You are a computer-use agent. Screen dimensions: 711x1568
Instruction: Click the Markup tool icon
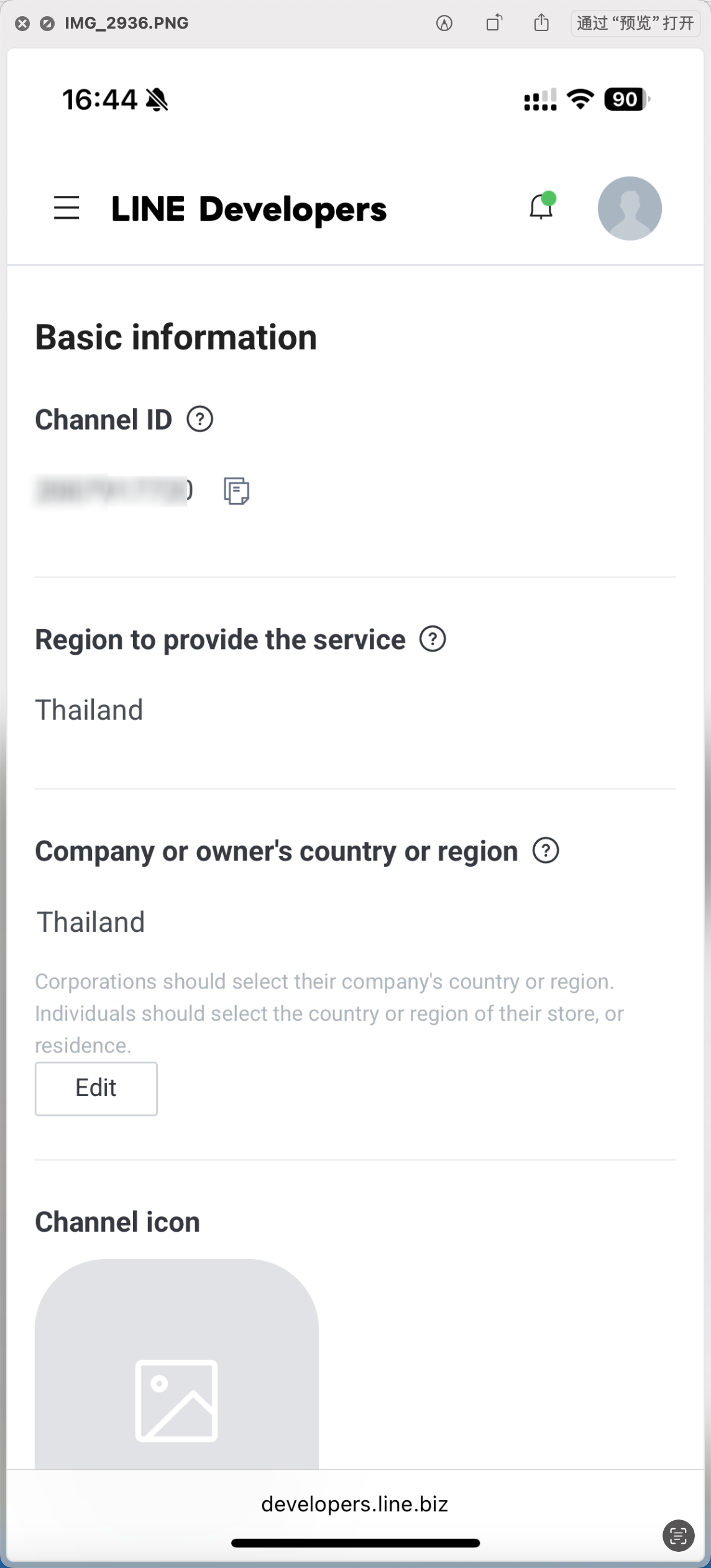pyautogui.click(x=444, y=24)
